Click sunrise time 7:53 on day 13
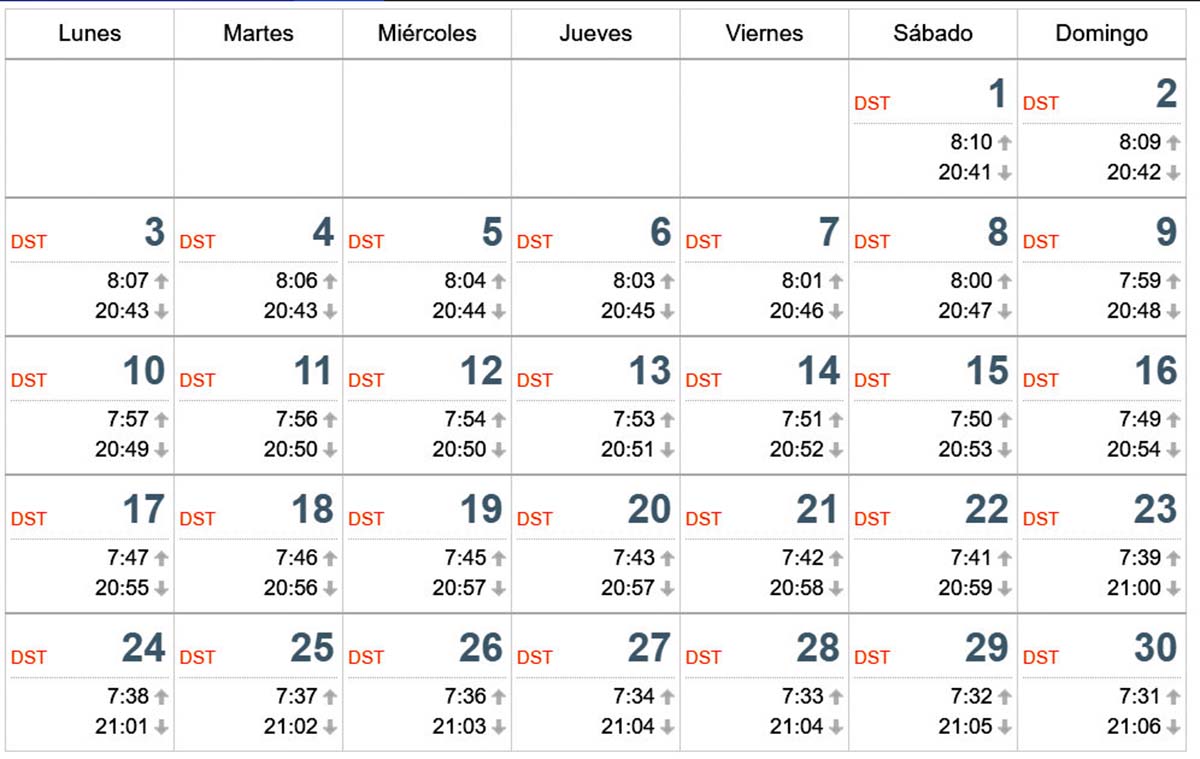 click(x=634, y=420)
